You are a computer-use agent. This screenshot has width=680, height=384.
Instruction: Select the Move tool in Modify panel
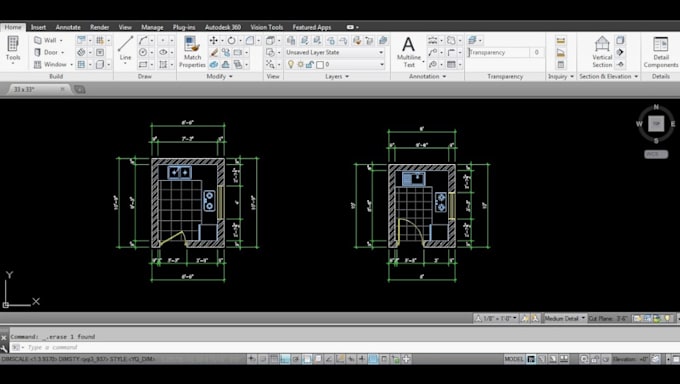point(213,40)
